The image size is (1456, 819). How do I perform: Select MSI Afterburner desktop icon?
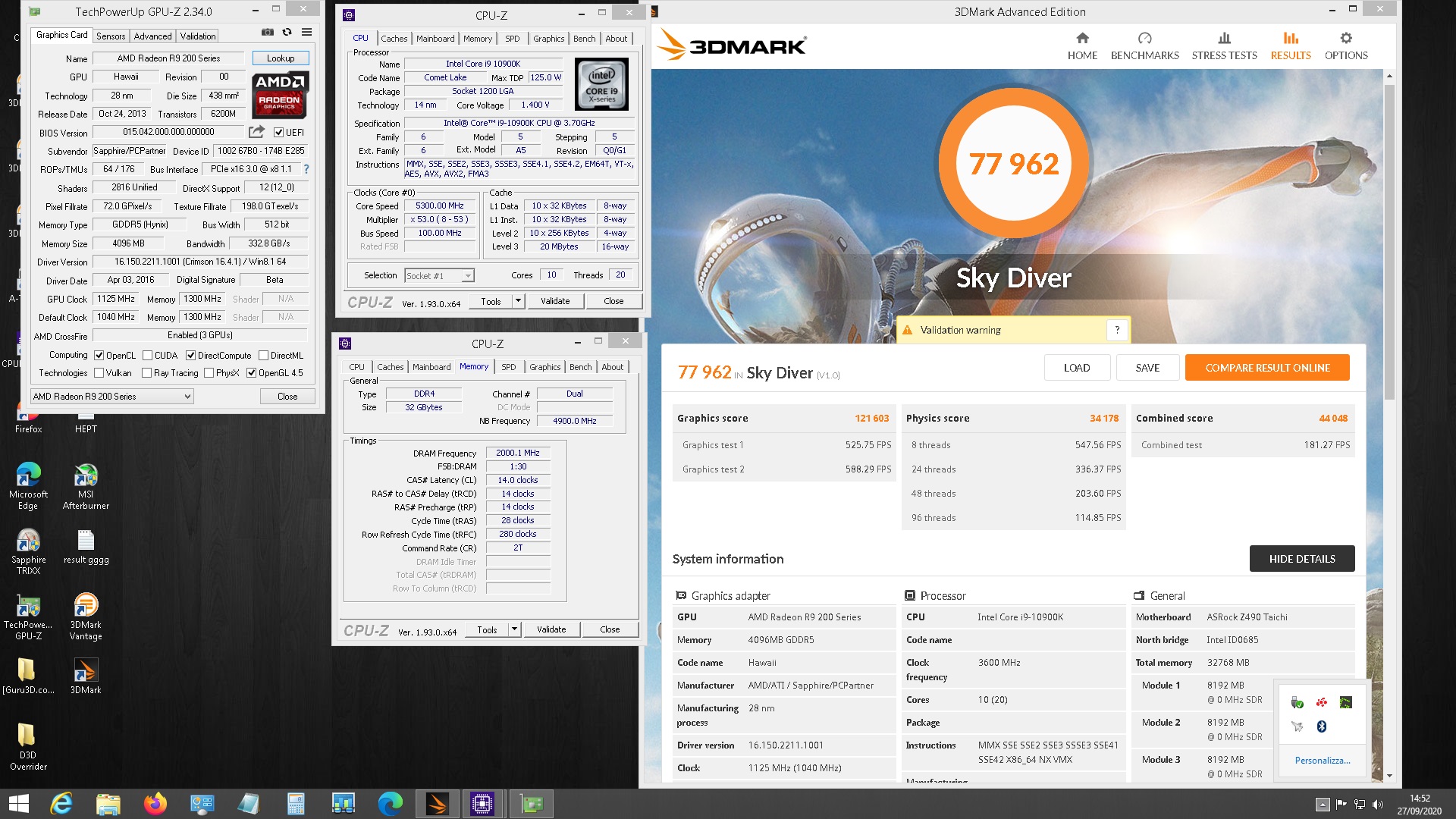[86, 485]
